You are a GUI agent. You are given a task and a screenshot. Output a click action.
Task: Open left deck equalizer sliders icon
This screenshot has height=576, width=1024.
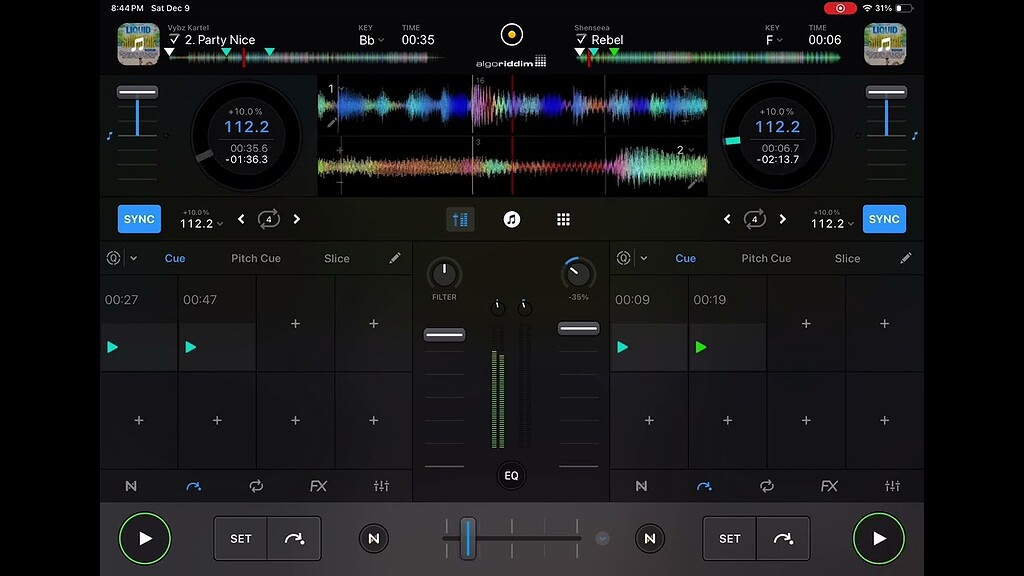[x=381, y=486]
